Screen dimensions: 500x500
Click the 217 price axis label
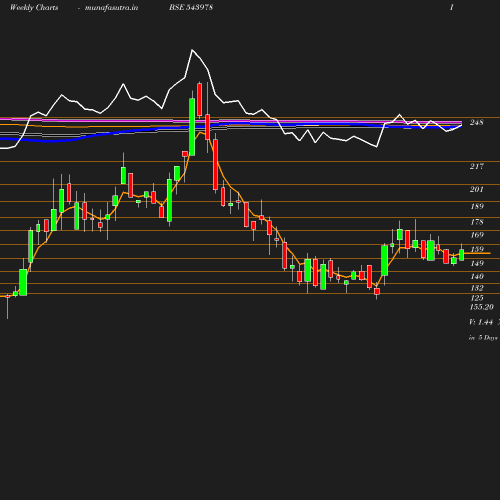pos(477,166)
